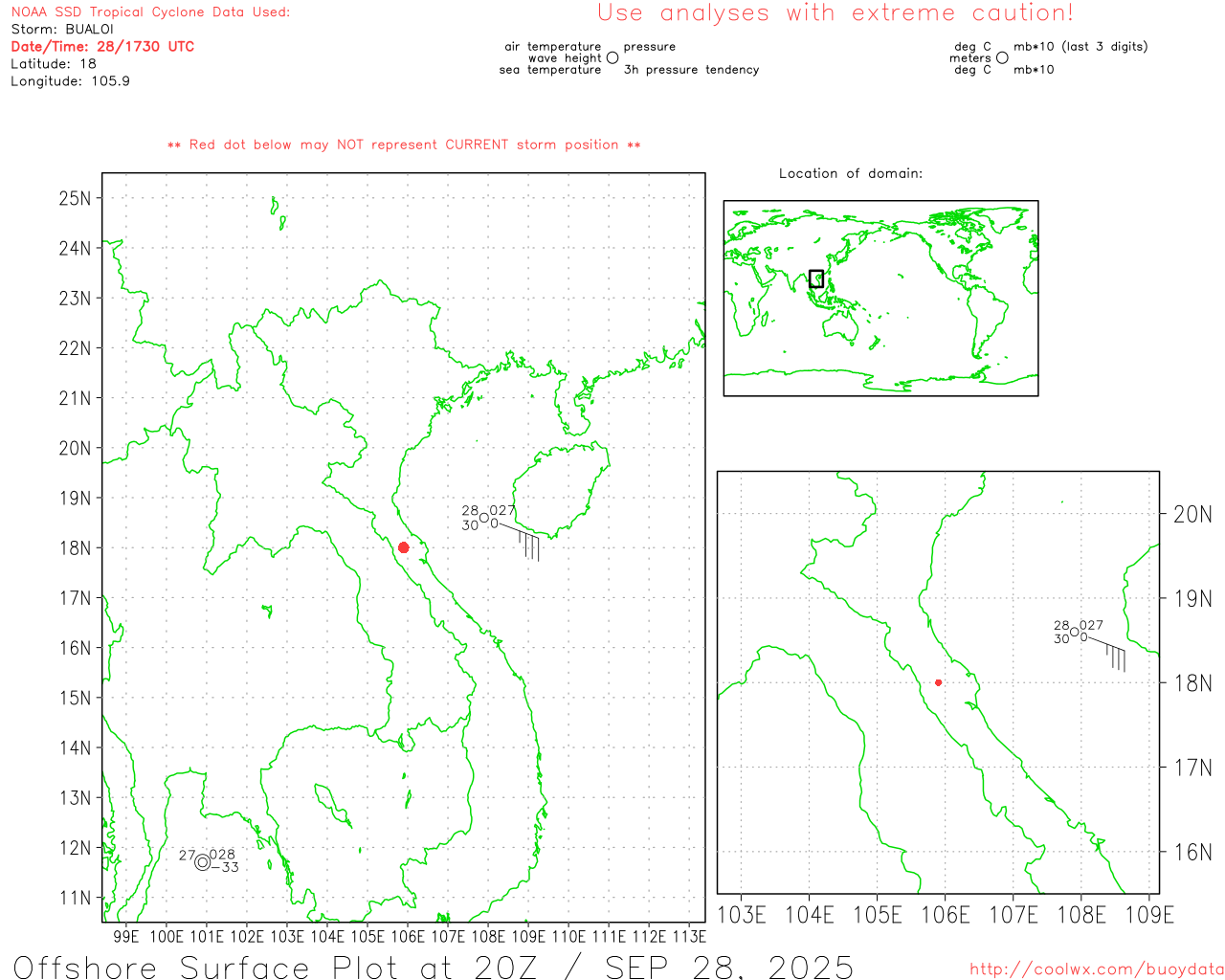
Task: Click the red 'may NOT represent CURRENT' warning text
Action: click(x=404, y=145)
